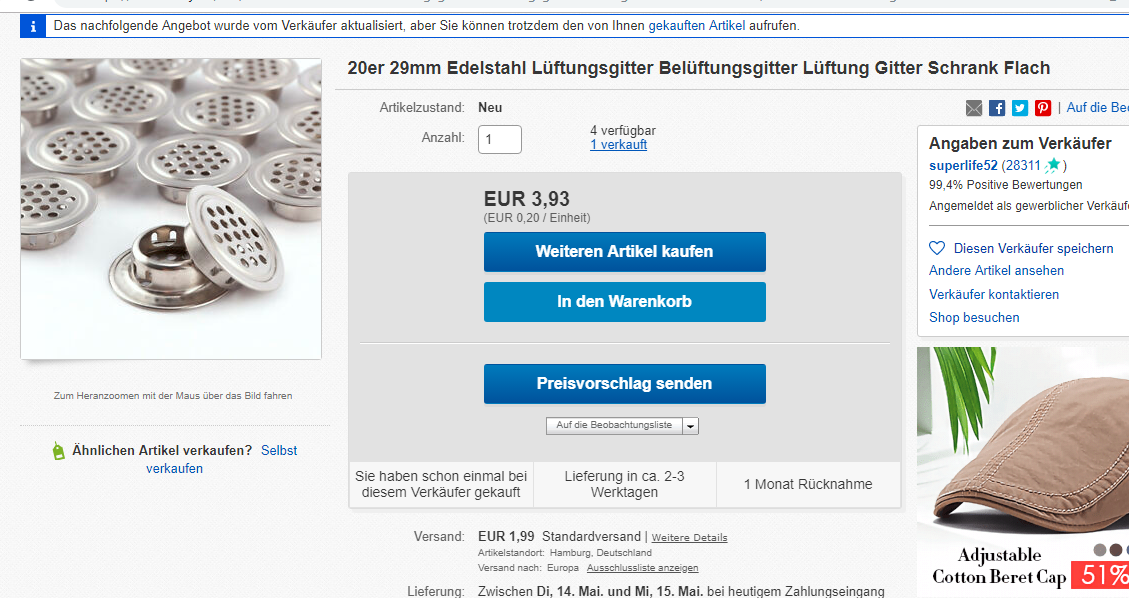Open the '1 verkauft' link
The image size is (1129, 598).
618,145
